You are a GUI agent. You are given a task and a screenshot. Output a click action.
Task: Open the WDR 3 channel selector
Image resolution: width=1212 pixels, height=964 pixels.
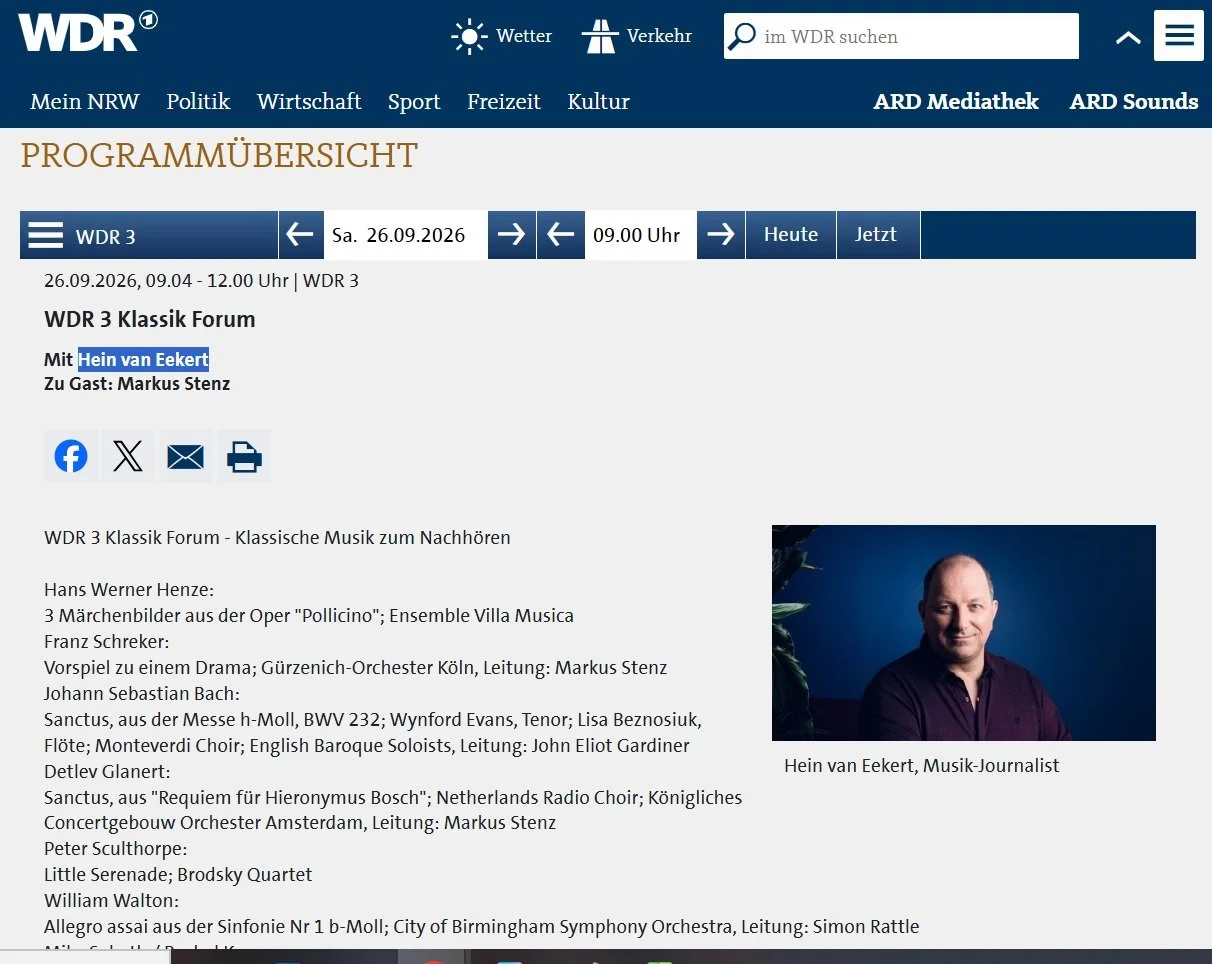(x=149, y=235)
